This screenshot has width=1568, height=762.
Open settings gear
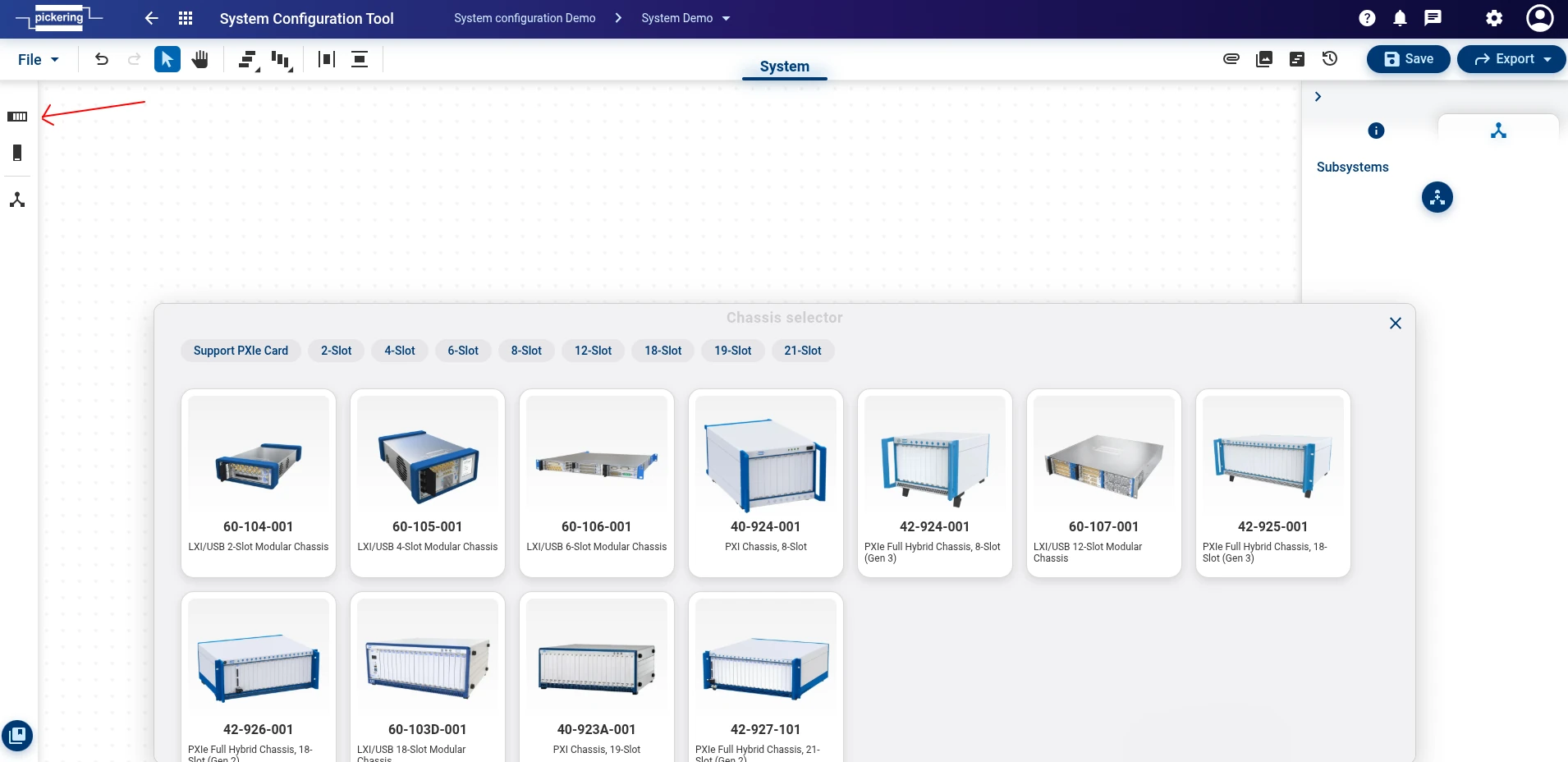click(x=1494, y=18)
